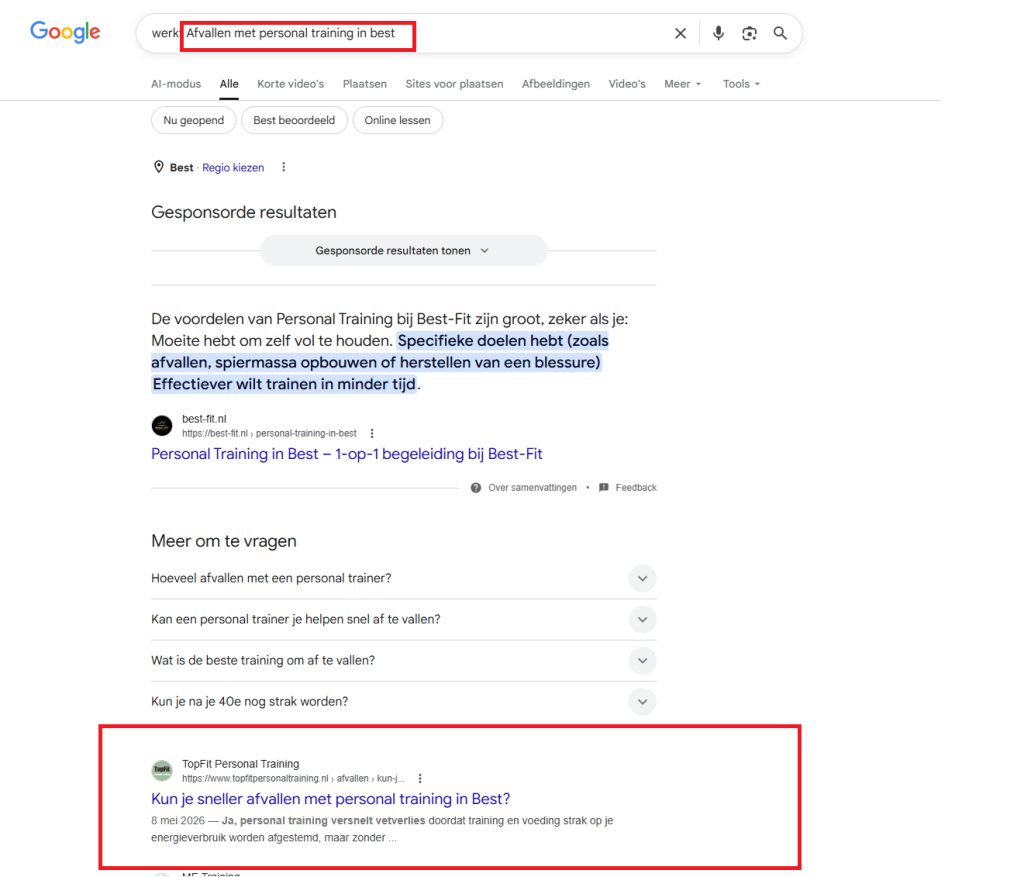Switch to the AI-modus tab
Image resolution: width=1024 pixels, height=877 pixels.
click(x=176, y=84)
